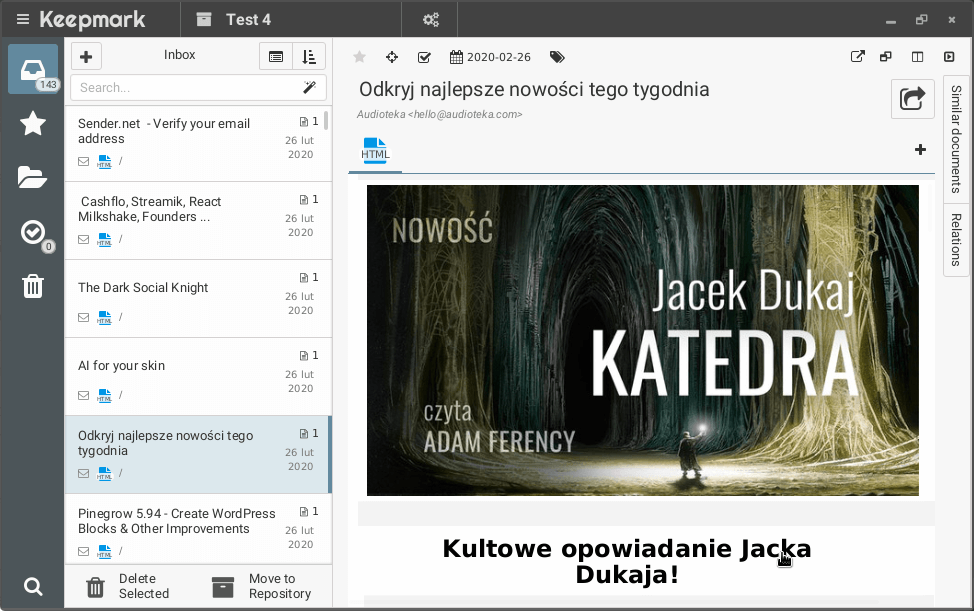Open document in external window
Screen dimensions: 974x611
tap(857, 57)
